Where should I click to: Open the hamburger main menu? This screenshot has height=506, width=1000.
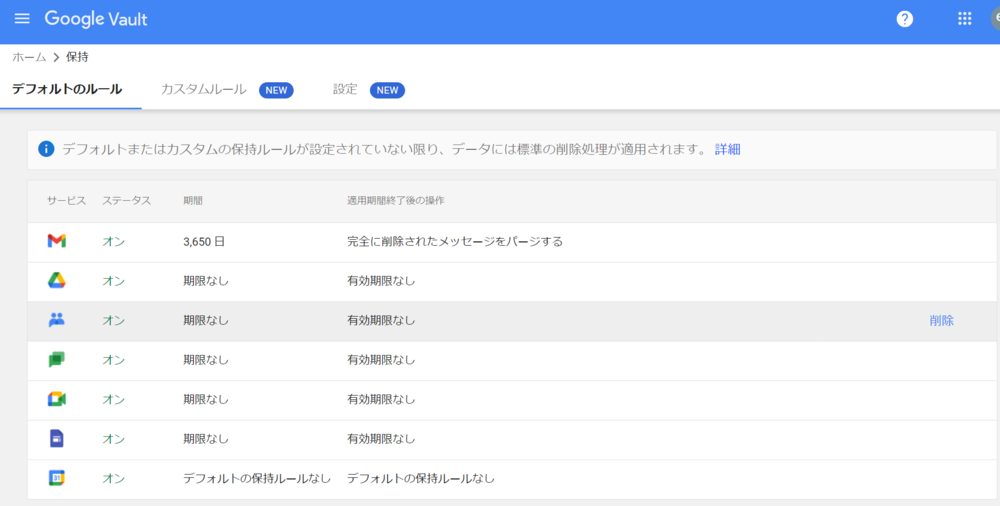[x=22, y=19]
